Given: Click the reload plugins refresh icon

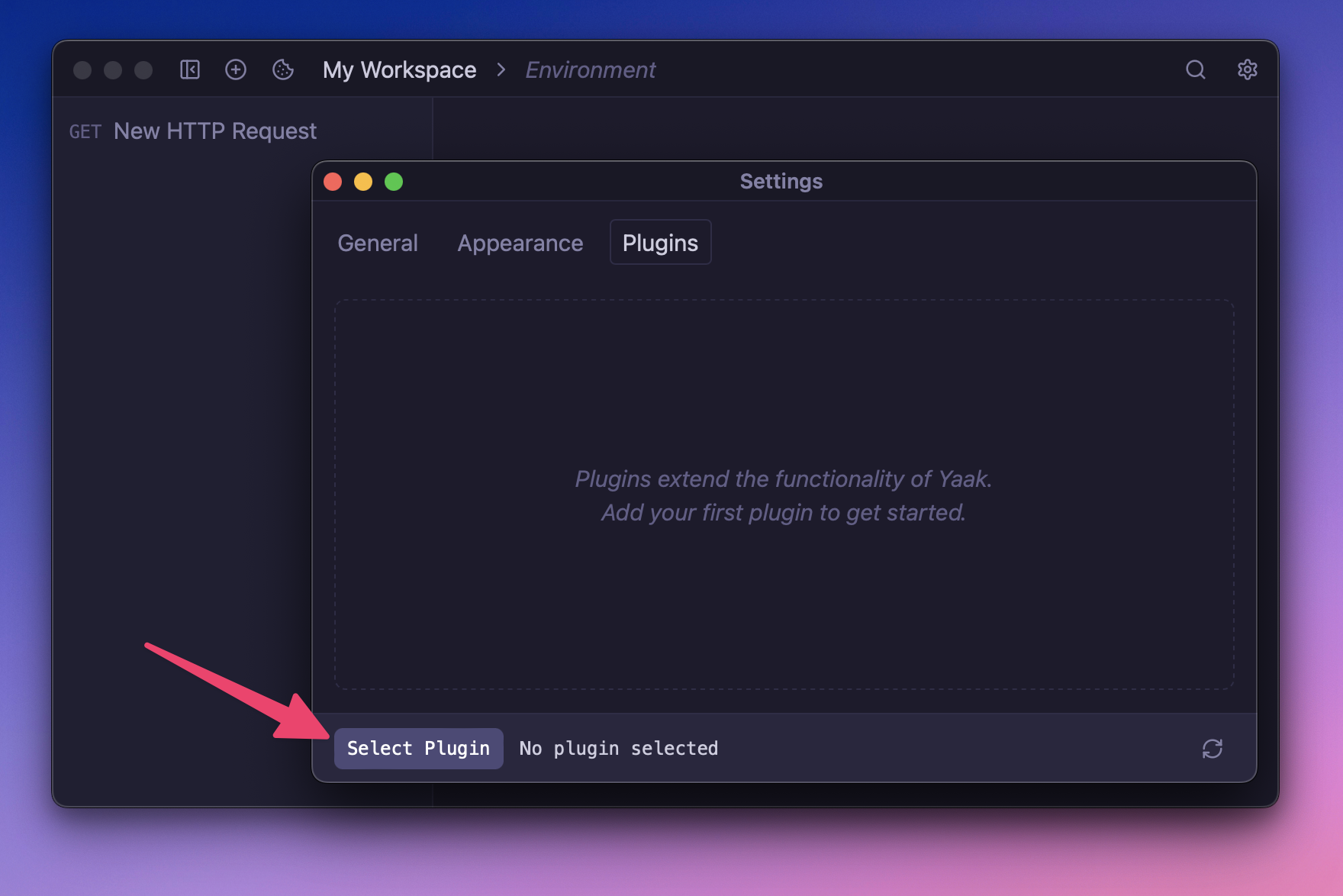Looking at the screenshot, I should point(1212,749).
